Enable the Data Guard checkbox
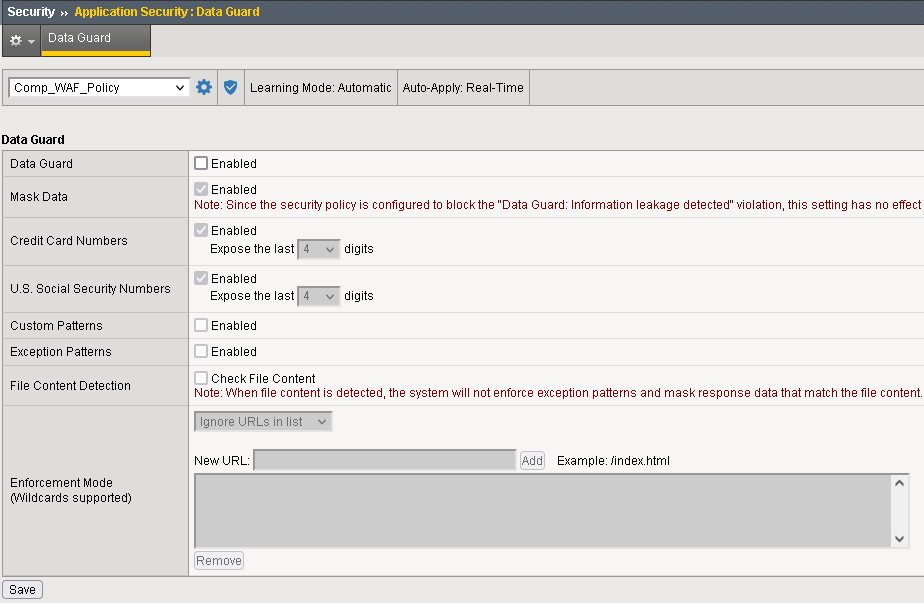This screenshot has height=603, width=924. click(201, 163)
